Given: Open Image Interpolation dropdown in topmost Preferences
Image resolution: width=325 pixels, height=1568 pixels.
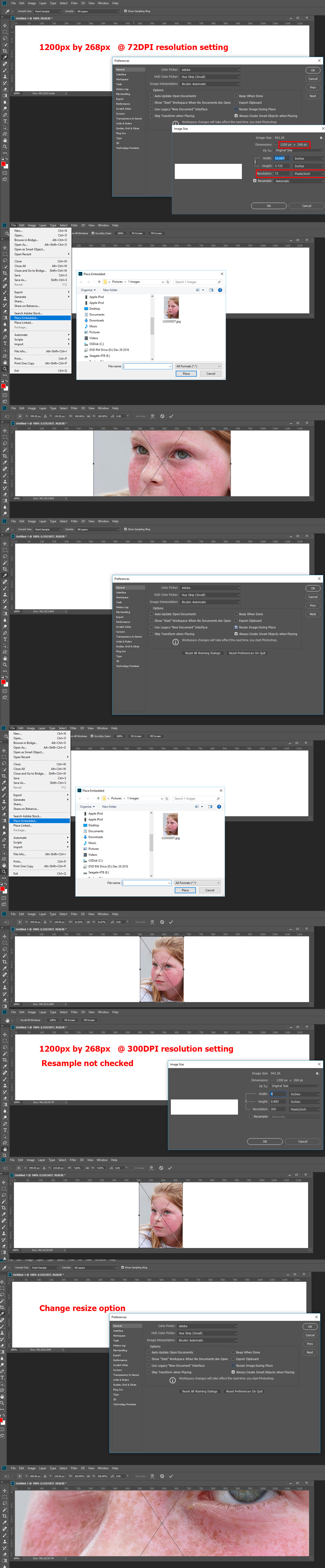Looking at the screenshot, I should (x=211, y=84).
